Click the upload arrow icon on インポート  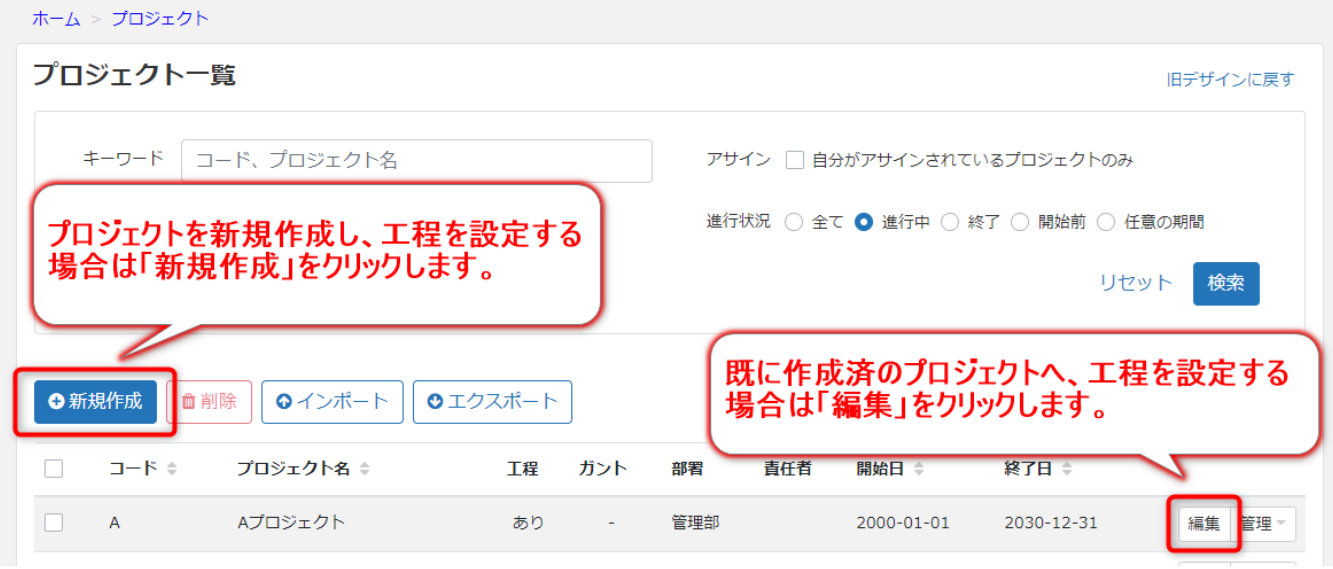[x=284, y=402]
